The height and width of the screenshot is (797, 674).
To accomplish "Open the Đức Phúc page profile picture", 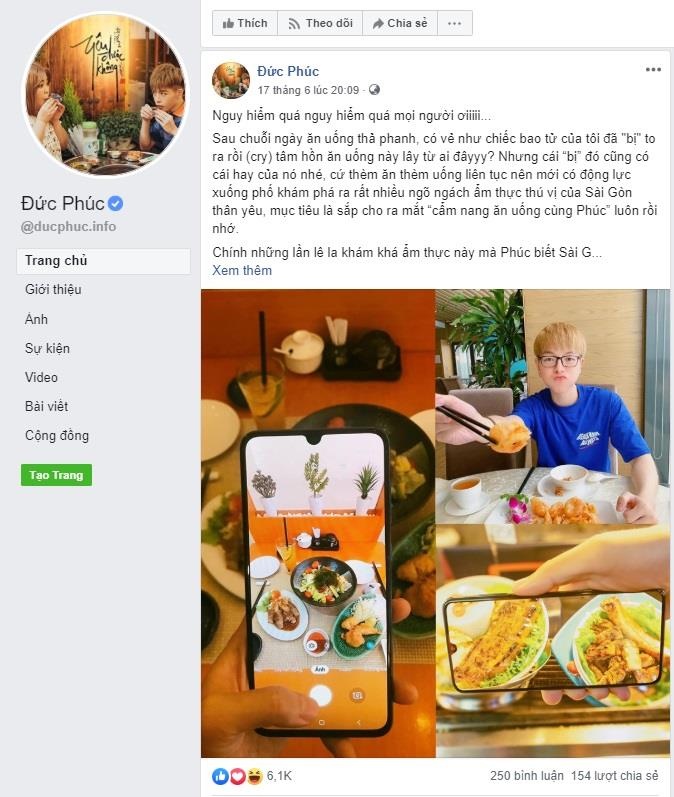I will pyautogui.click(x=105, y=95).
